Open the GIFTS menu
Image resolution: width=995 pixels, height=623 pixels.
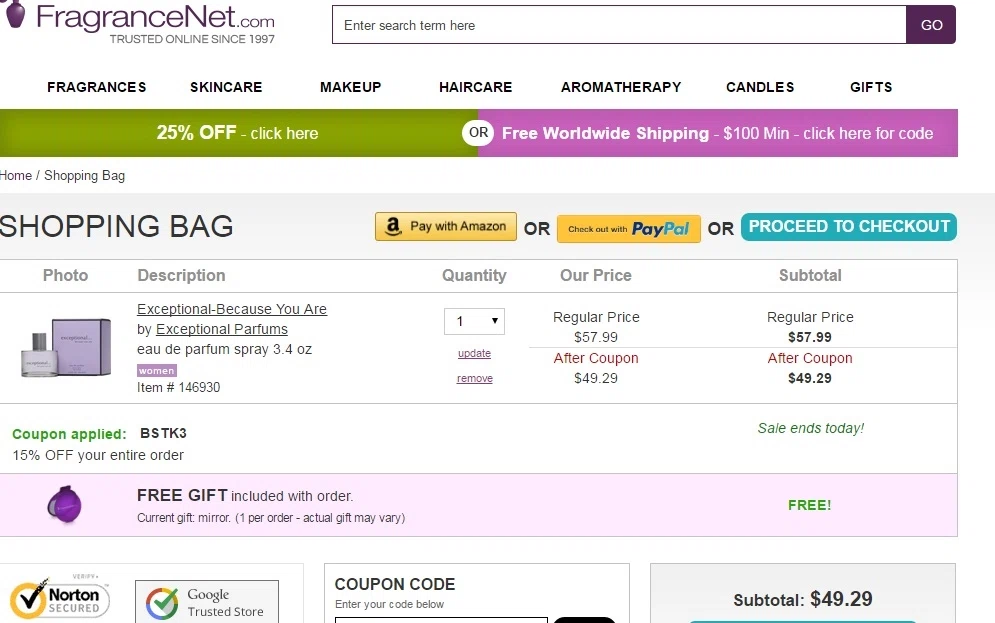871,87
